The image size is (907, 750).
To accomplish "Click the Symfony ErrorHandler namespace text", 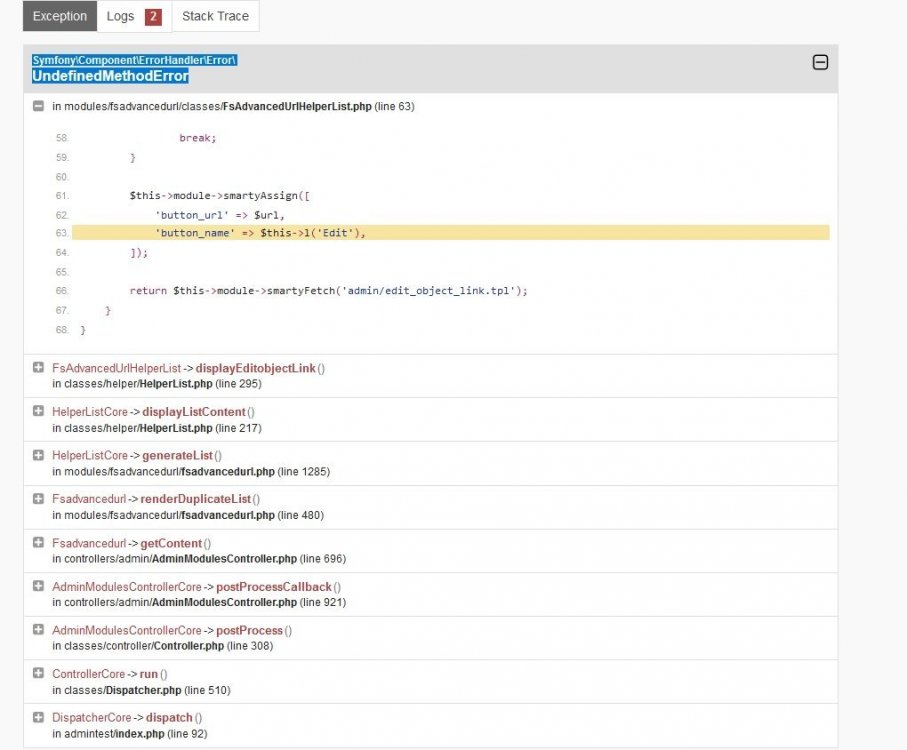I will tap(134, 60).
